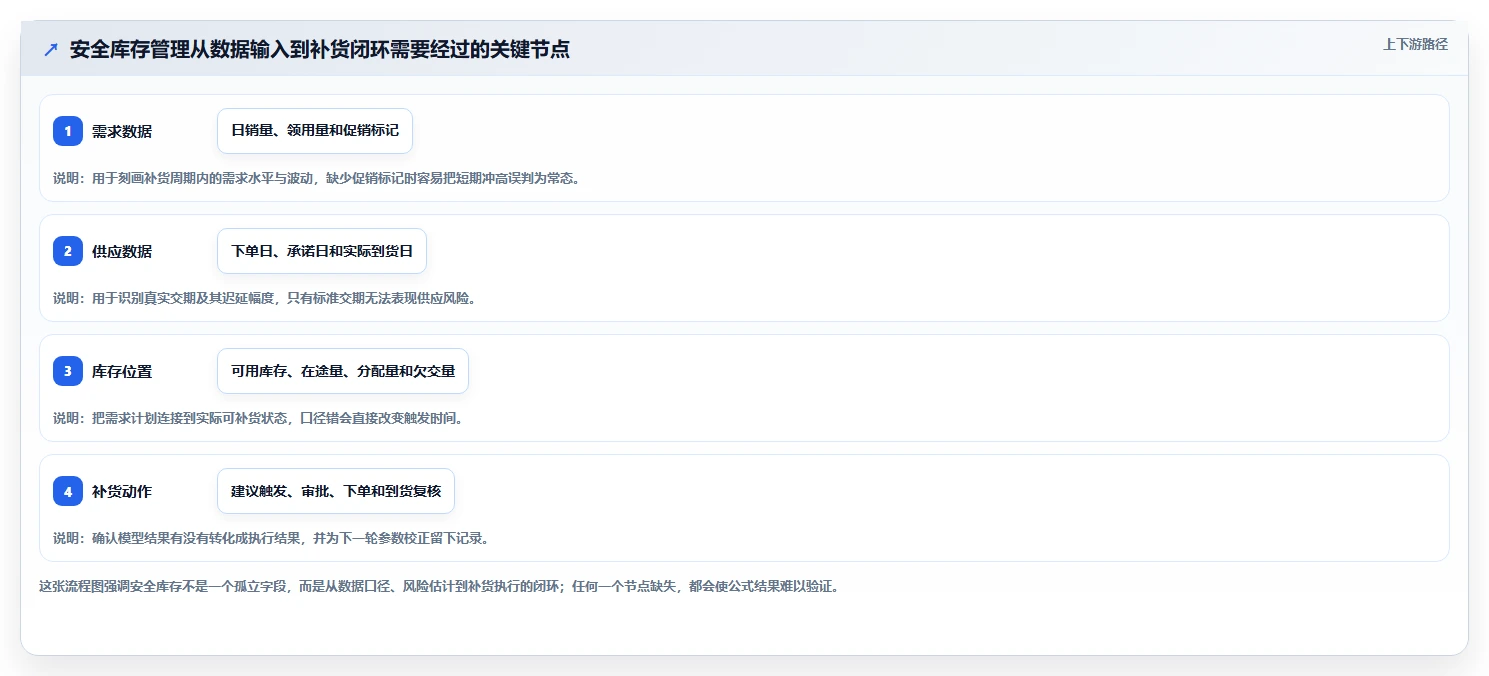1489x676 pixels.
Task: Click the description starting 用于刻画补货周期内的需求水平
Action: (317, 179)
